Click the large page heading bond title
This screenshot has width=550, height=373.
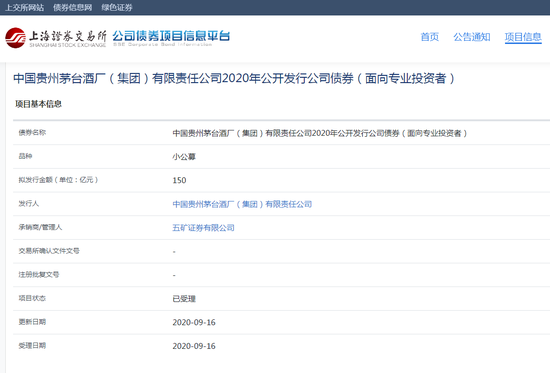pyautogui.click(x=234, y=78)
